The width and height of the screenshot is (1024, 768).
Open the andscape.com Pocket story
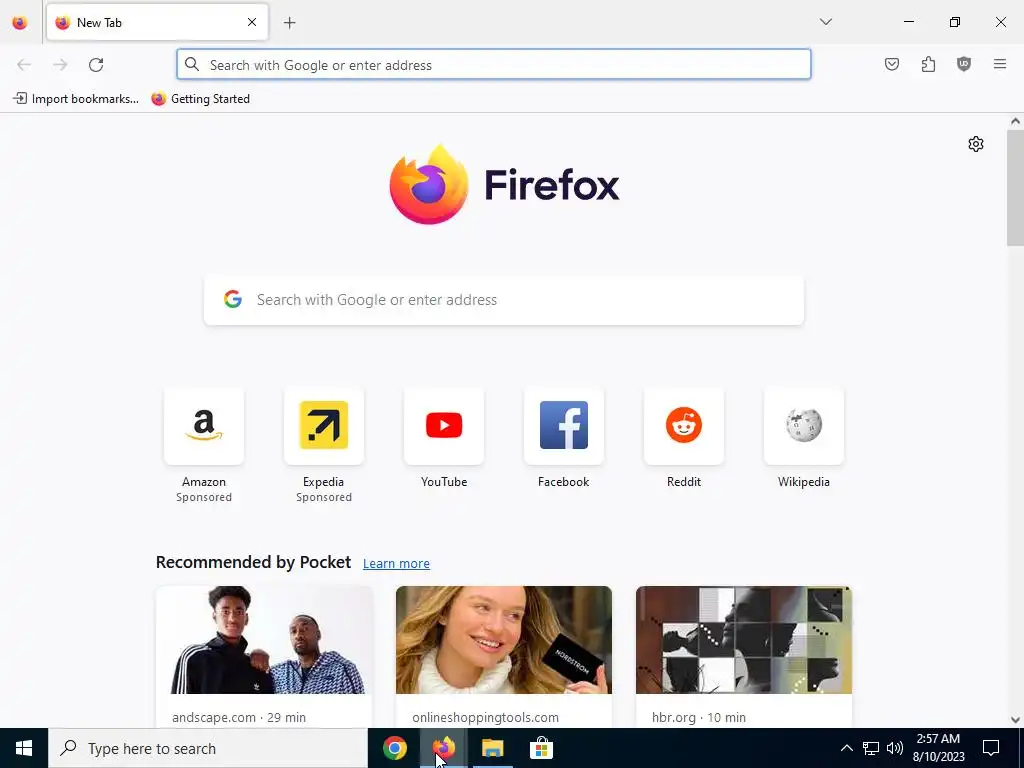click(x=264, y=656)
